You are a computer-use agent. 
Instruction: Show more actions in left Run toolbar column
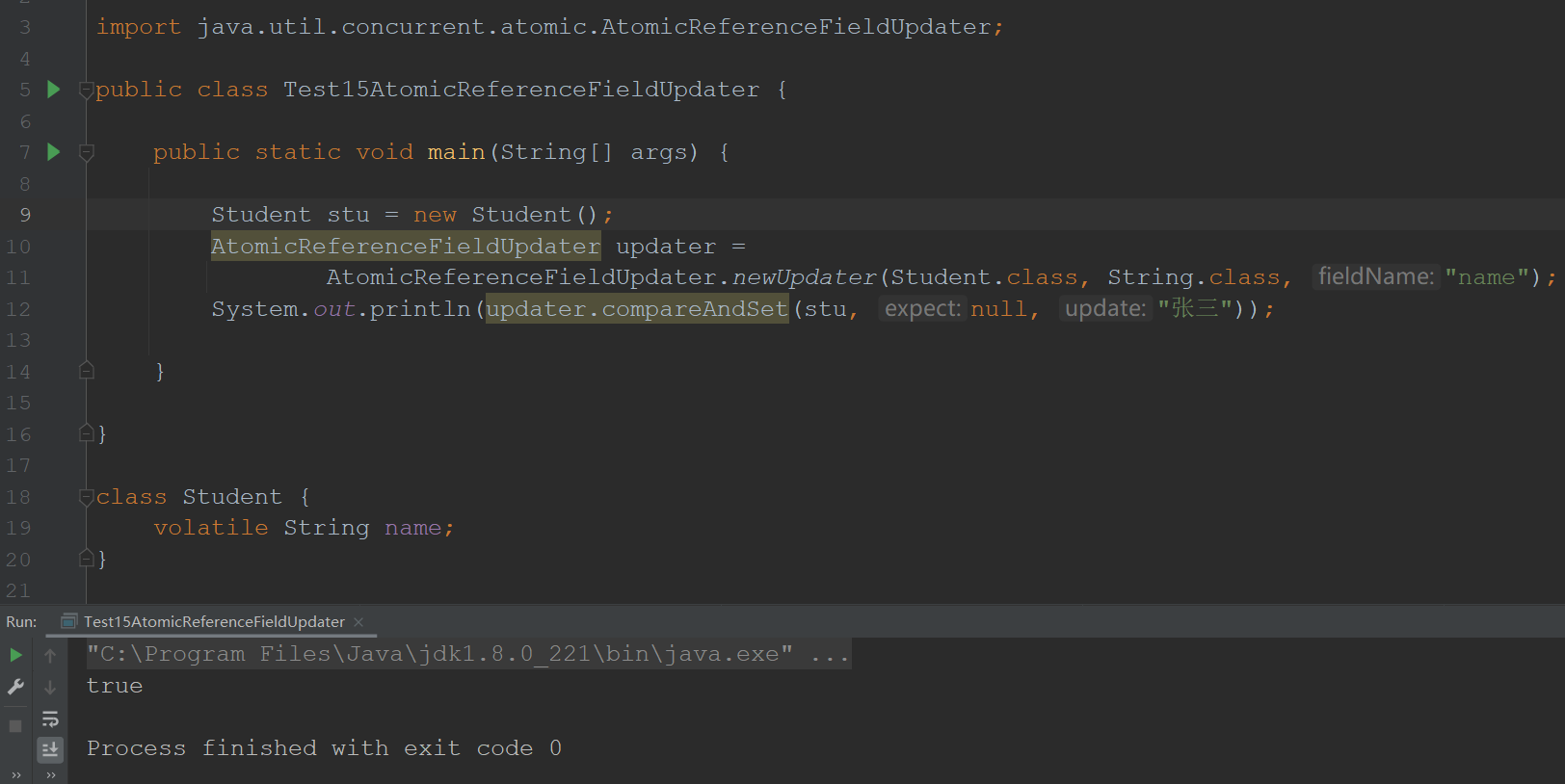point(15,774)
